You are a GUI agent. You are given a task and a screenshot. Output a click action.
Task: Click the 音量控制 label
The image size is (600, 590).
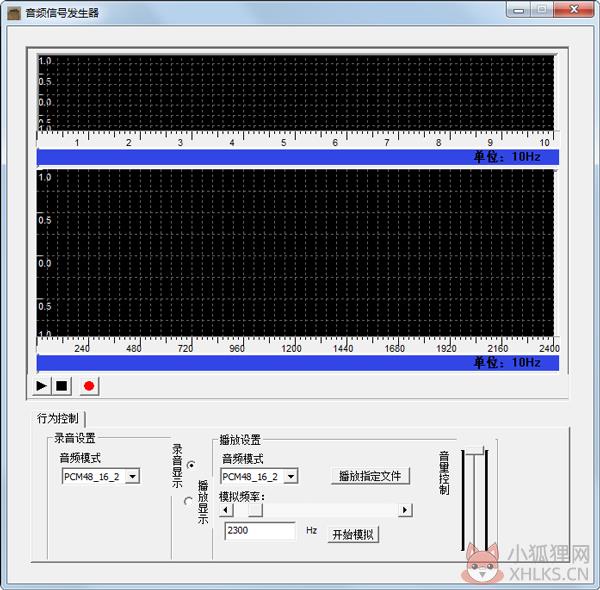[x=444, y=473]
